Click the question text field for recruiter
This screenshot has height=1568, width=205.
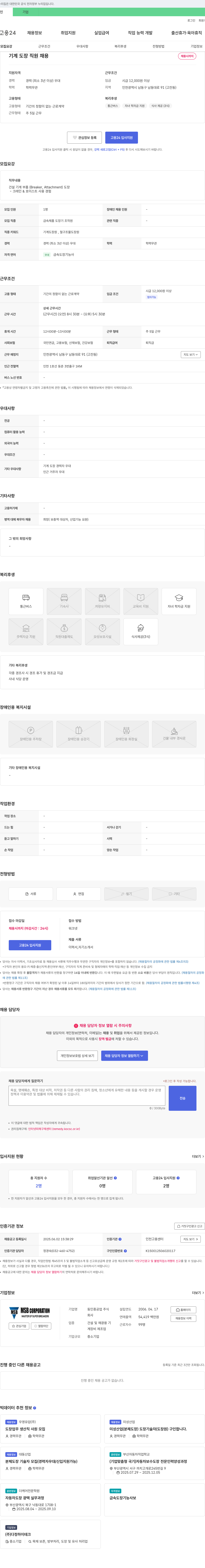pos(87,1096)
